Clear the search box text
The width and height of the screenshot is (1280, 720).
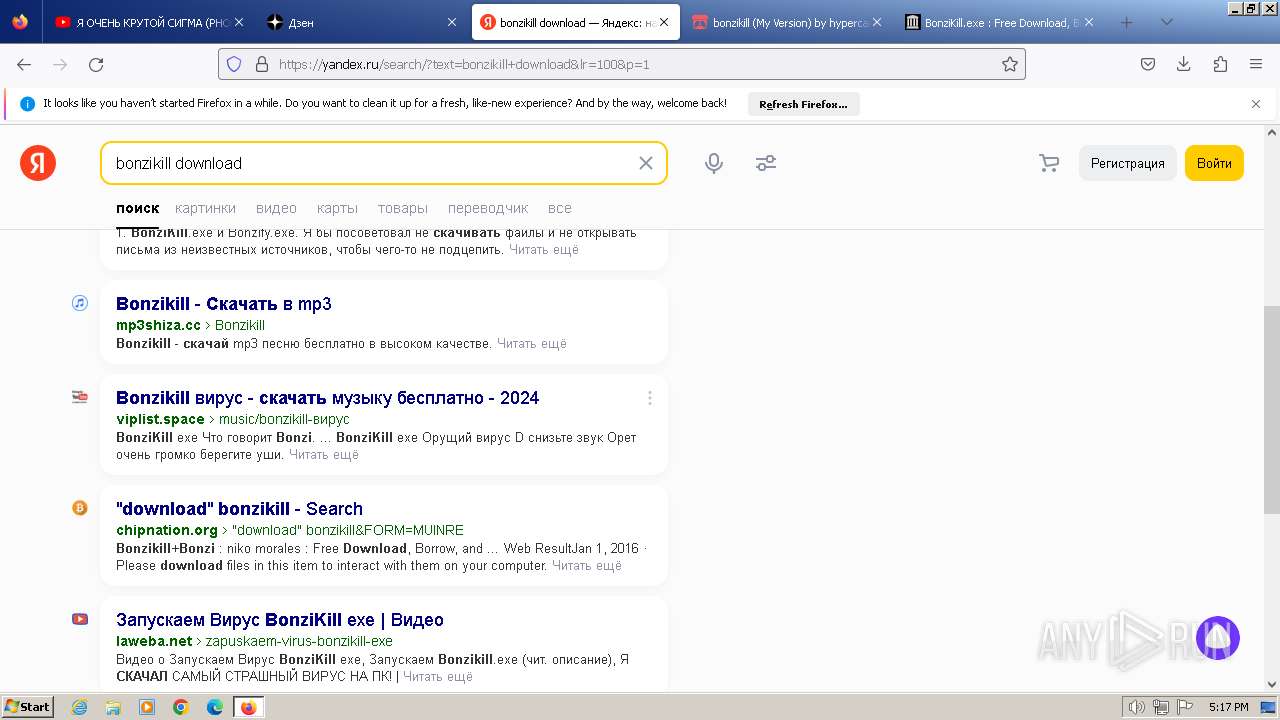[646, 163]
